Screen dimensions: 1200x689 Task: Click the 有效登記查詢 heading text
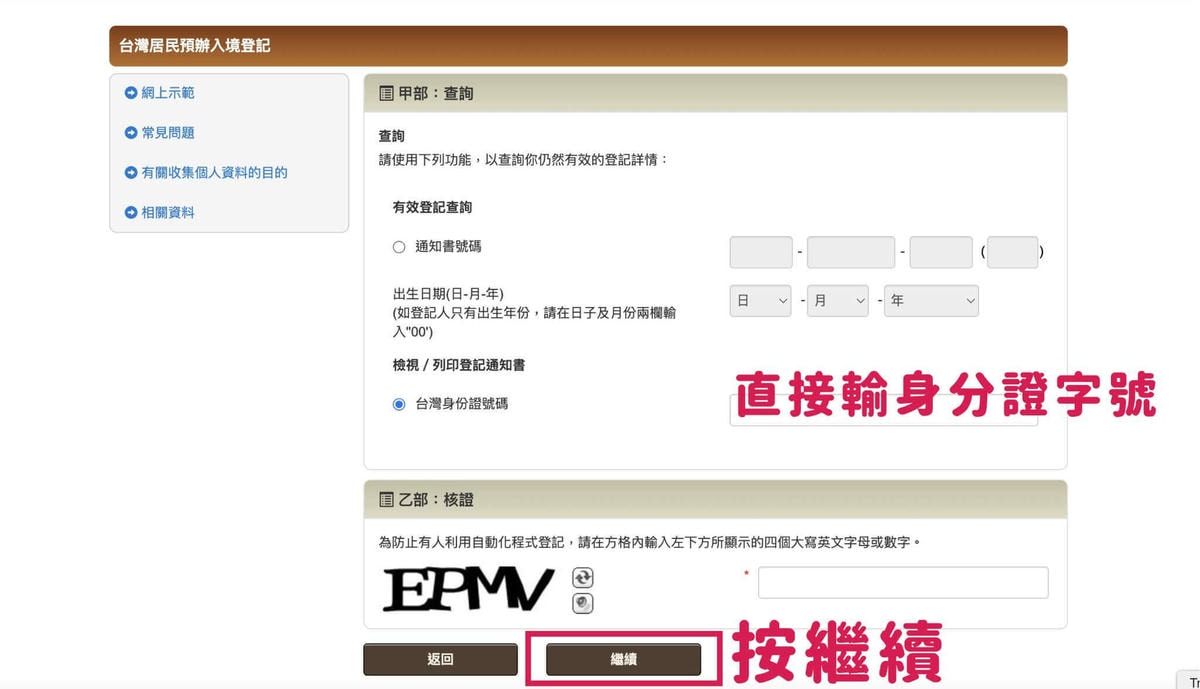(x=432, y=208)
